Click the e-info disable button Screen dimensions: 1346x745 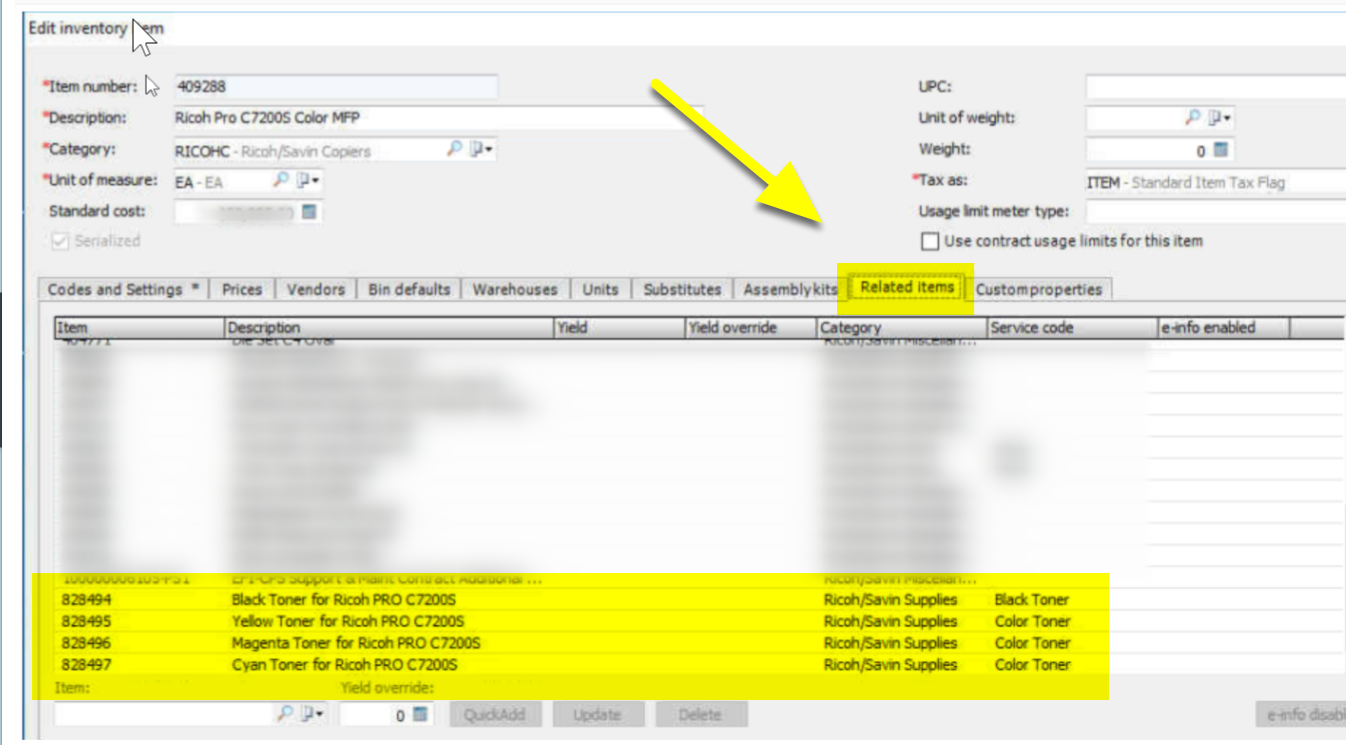(1300, 714)
